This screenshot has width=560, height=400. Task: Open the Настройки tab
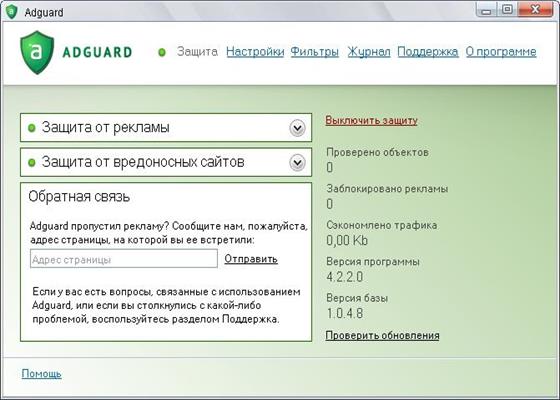click(x=255, y=52)
